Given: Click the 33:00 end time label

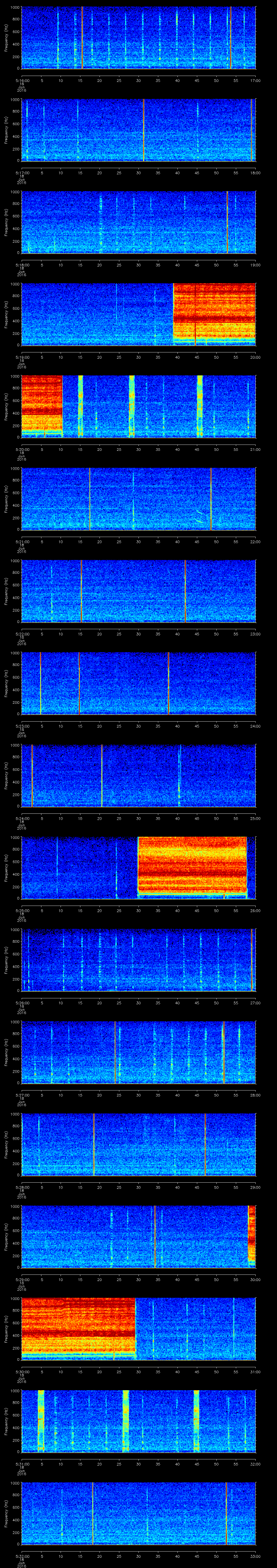Looking at the screenshot, I should (256, 1556).
